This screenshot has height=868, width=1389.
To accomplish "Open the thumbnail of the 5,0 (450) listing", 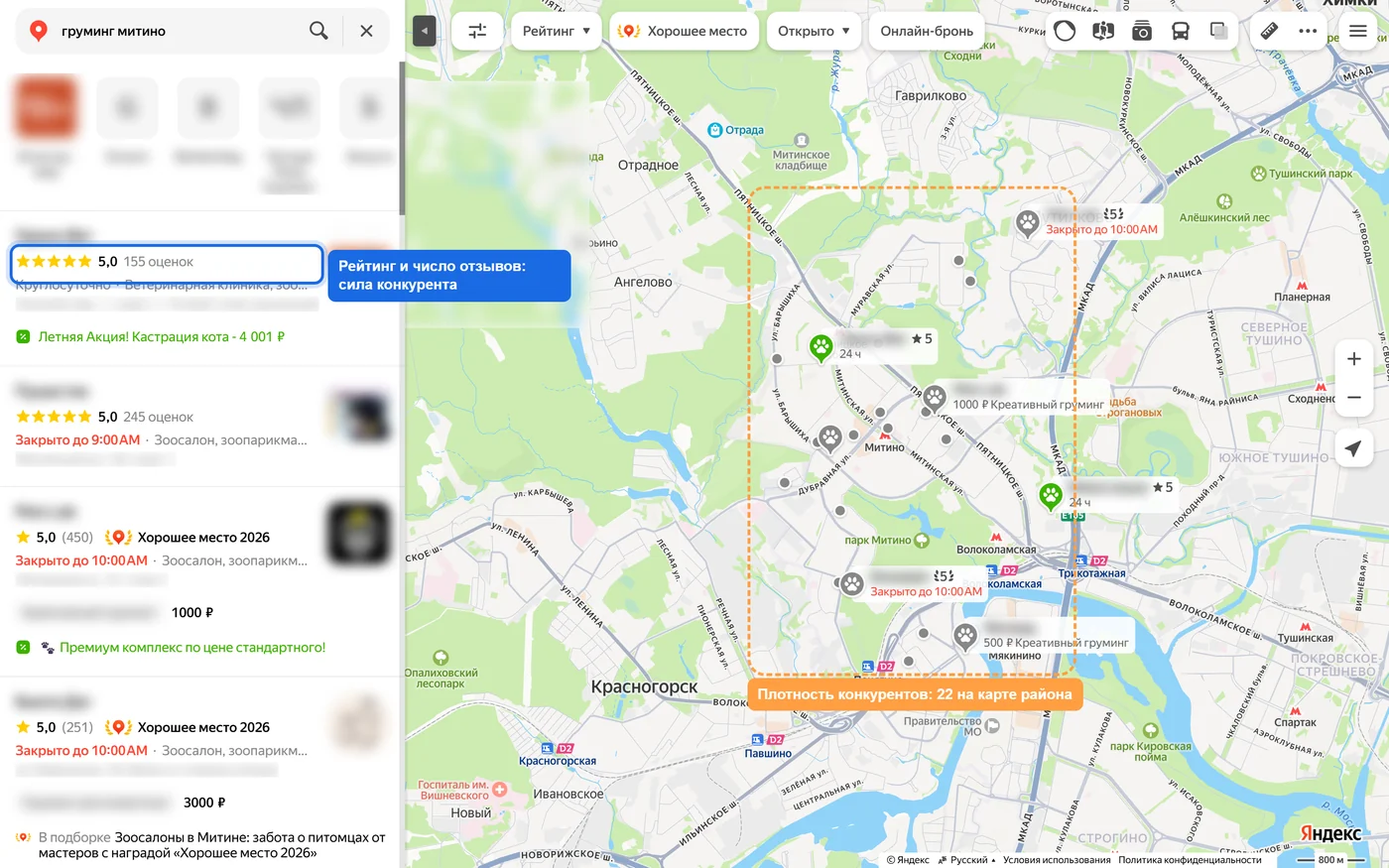I will point(359,533).
